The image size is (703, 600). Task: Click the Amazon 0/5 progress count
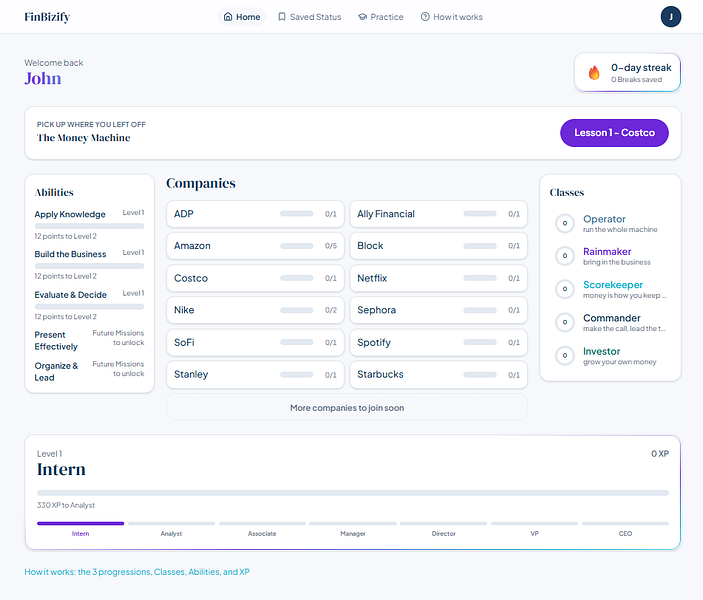[331, 246]
